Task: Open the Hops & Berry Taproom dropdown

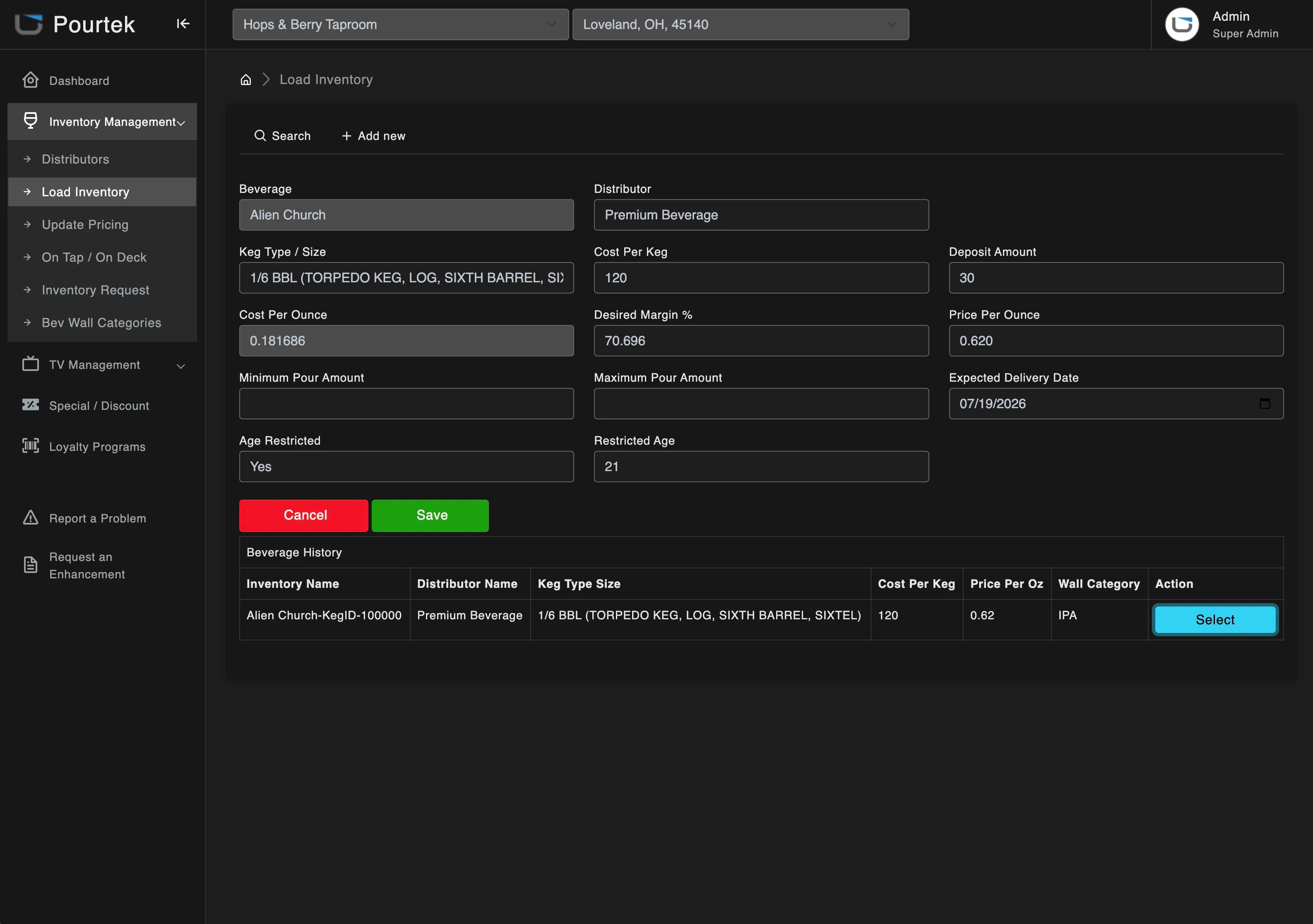Action: click(x=400, y=24)
